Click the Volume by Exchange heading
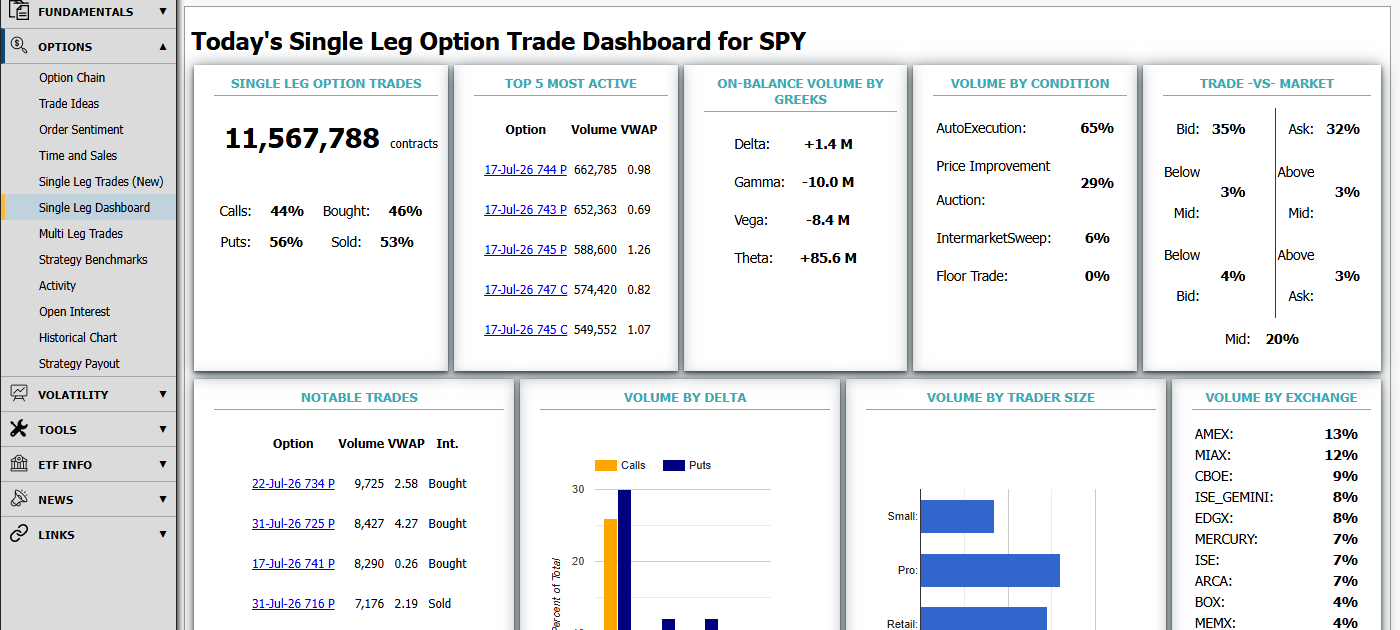 pos(1281,398)
